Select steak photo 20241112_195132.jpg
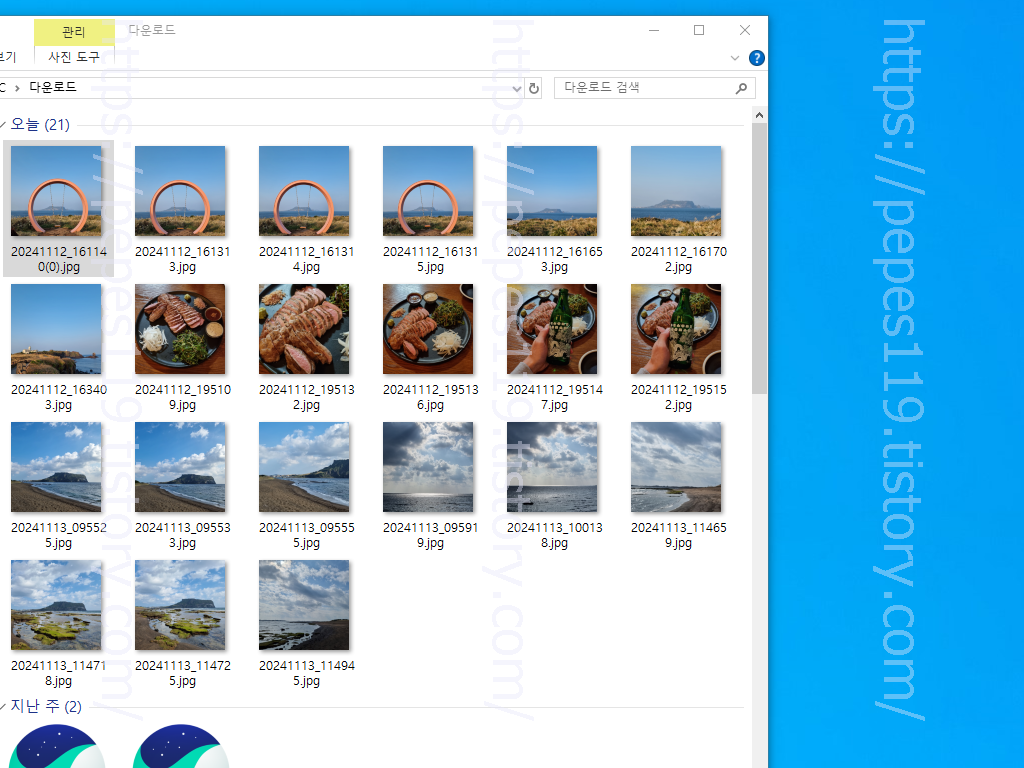This screenshot has width=1024, height=768. [304, 329]
